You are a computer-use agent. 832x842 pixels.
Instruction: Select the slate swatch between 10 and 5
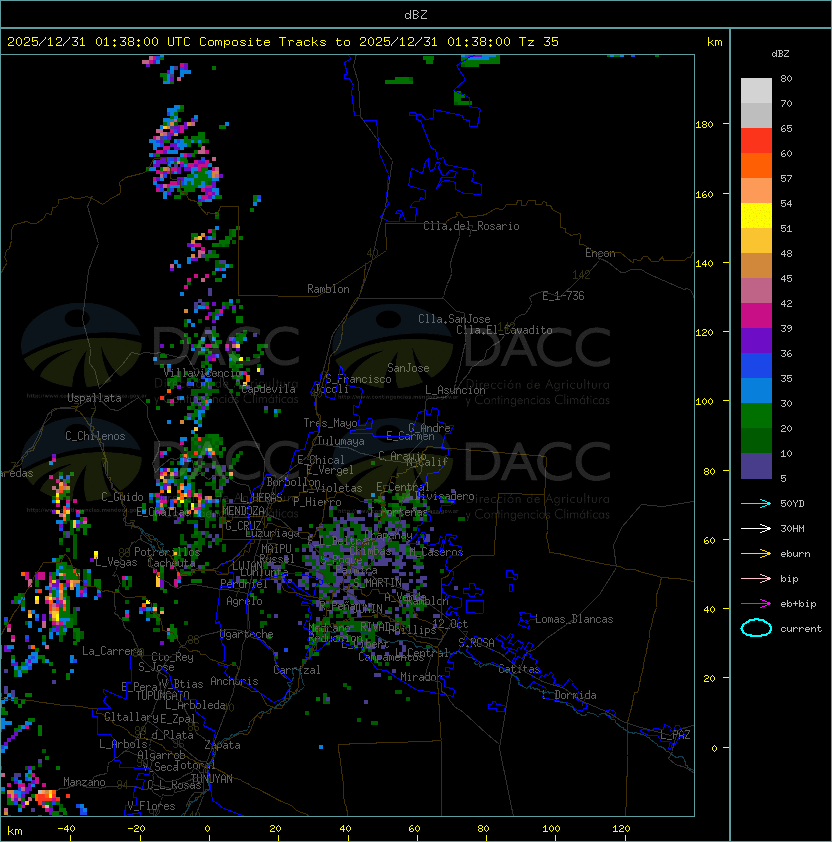click(x=756, y=466)
